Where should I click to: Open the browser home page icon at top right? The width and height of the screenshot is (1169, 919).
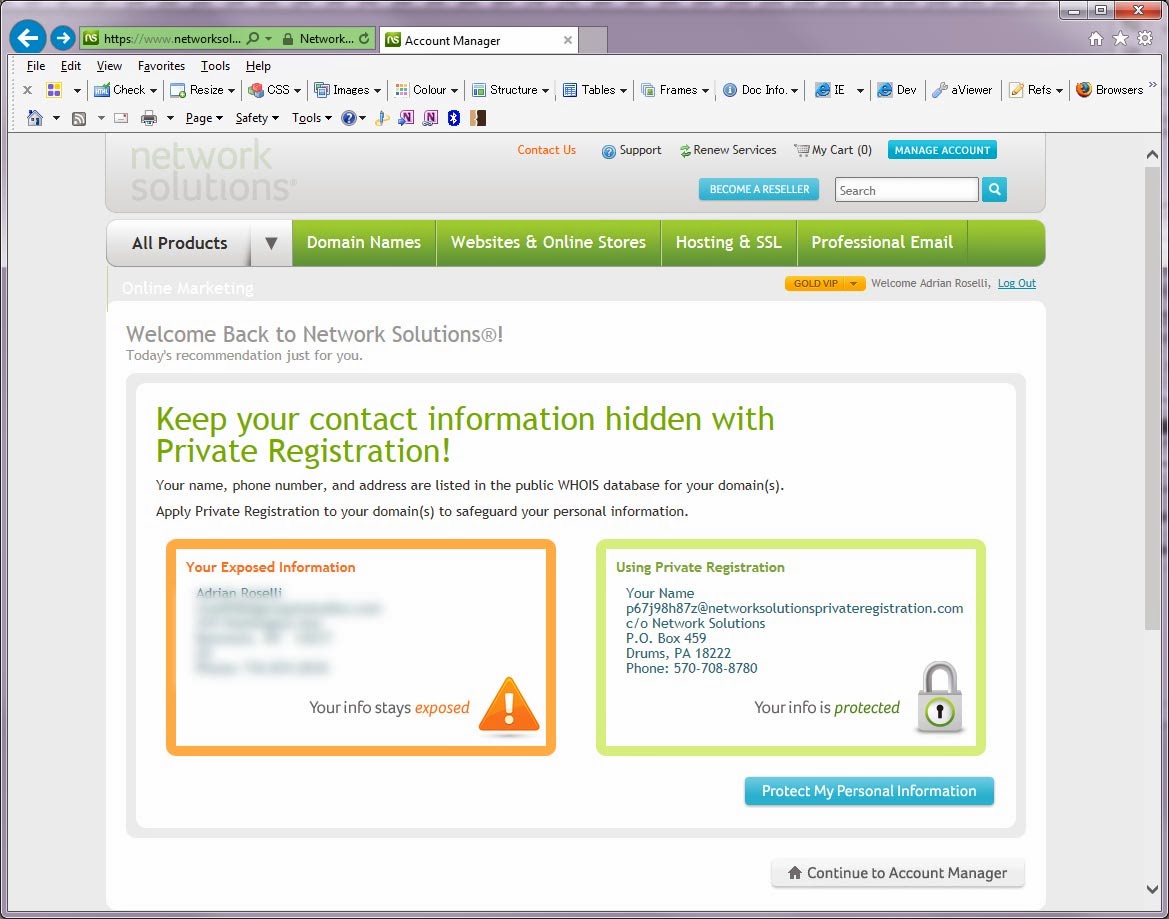(1095, 39)
